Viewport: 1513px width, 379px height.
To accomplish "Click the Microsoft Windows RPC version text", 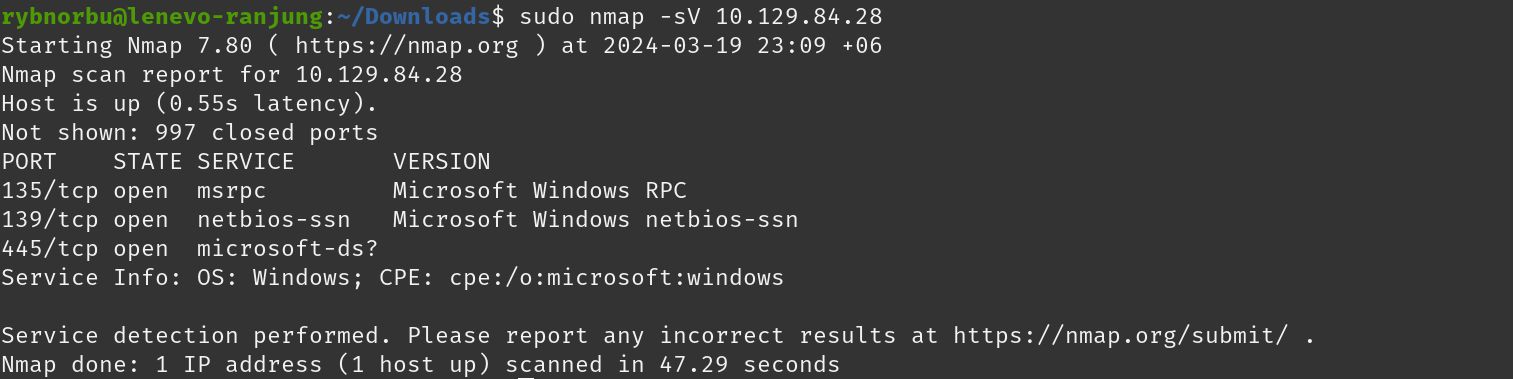I will pyautogui.click(x=540, y=190).
